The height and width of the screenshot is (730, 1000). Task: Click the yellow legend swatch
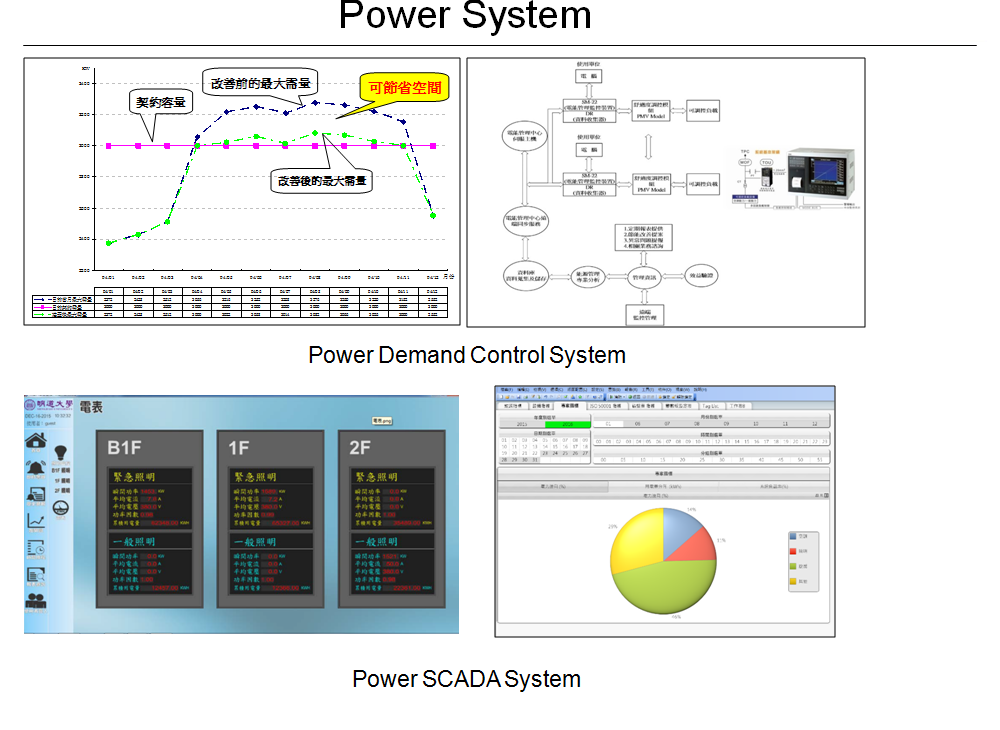tap(793, 581)
